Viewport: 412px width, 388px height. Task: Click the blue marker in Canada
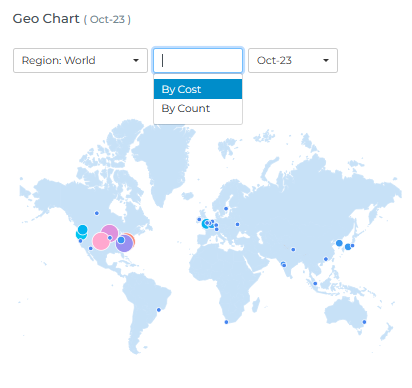point(97,213)
